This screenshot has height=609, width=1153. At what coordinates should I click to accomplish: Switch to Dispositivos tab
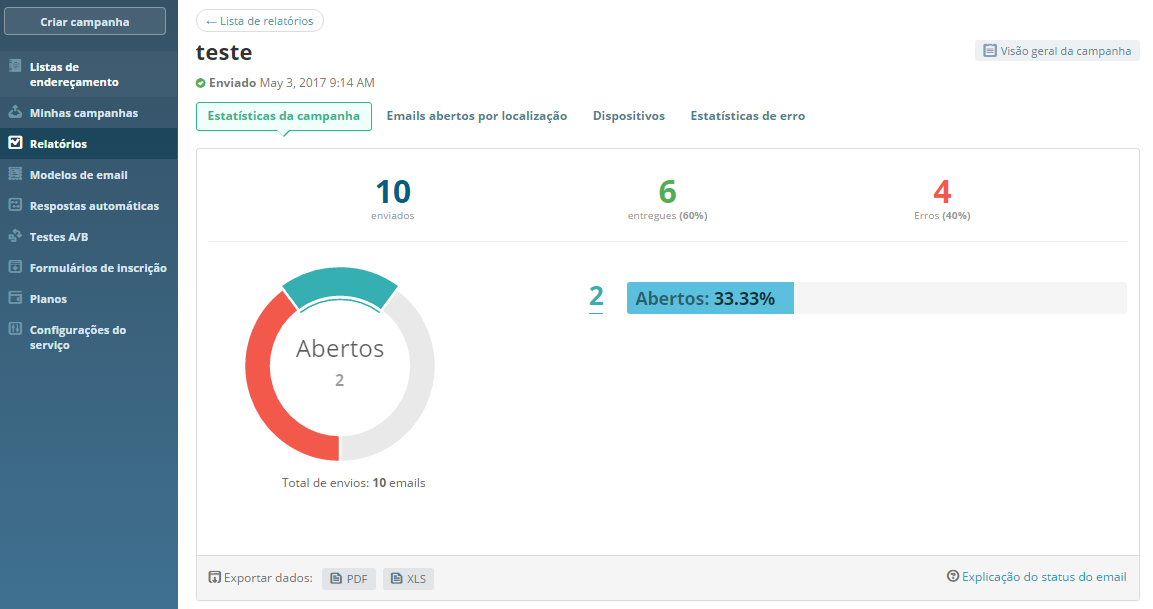(x=629, y=116)
